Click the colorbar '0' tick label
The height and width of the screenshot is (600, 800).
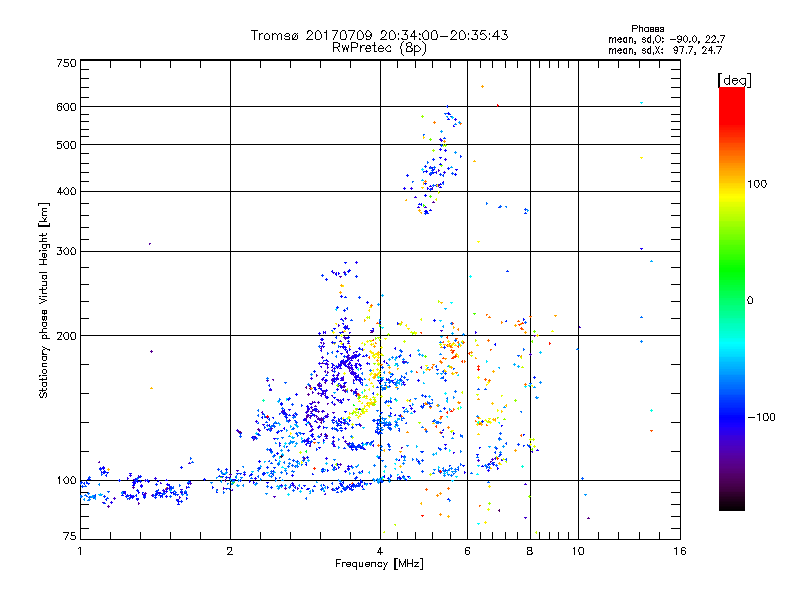click(x=750, y=301)
